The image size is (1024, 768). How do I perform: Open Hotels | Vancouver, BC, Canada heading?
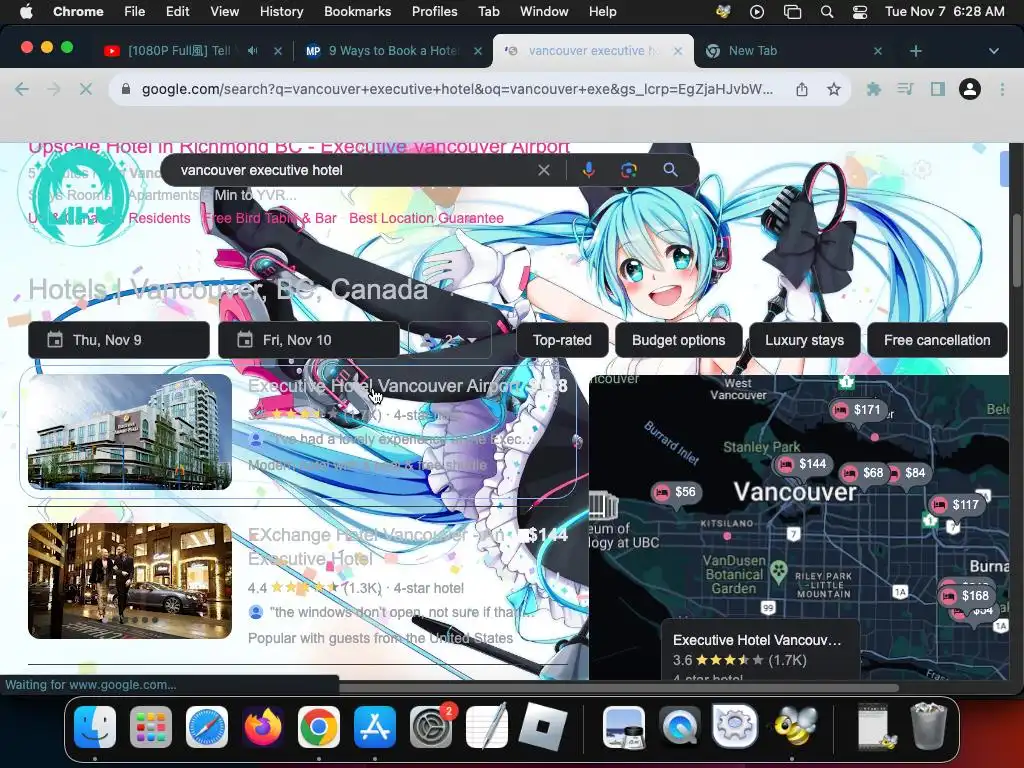click(228, 289)
